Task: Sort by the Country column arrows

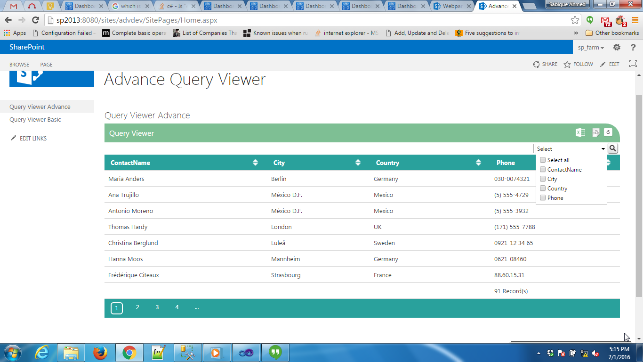Action: point(479,162)
